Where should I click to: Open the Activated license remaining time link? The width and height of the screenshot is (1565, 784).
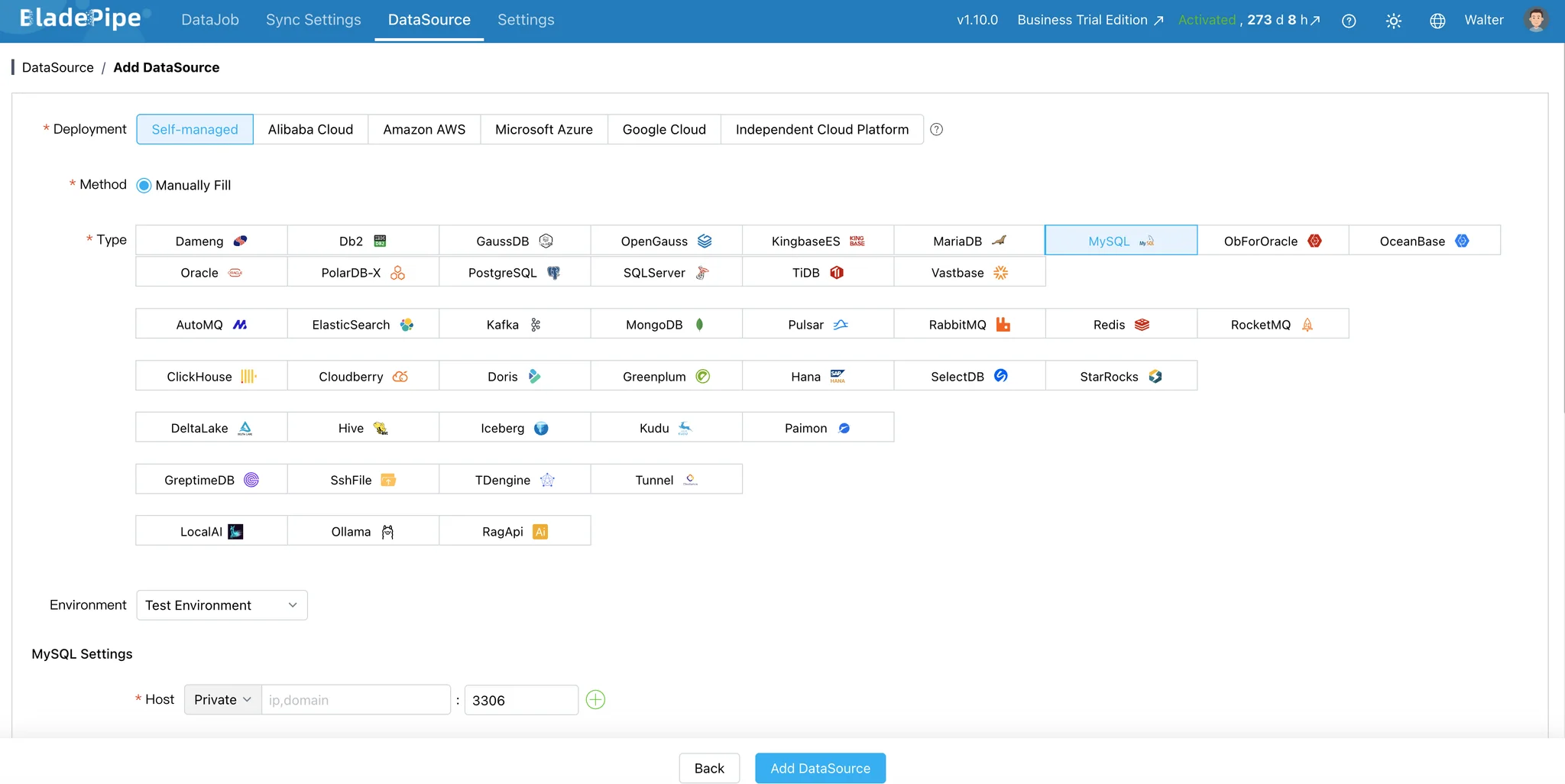1249,20
